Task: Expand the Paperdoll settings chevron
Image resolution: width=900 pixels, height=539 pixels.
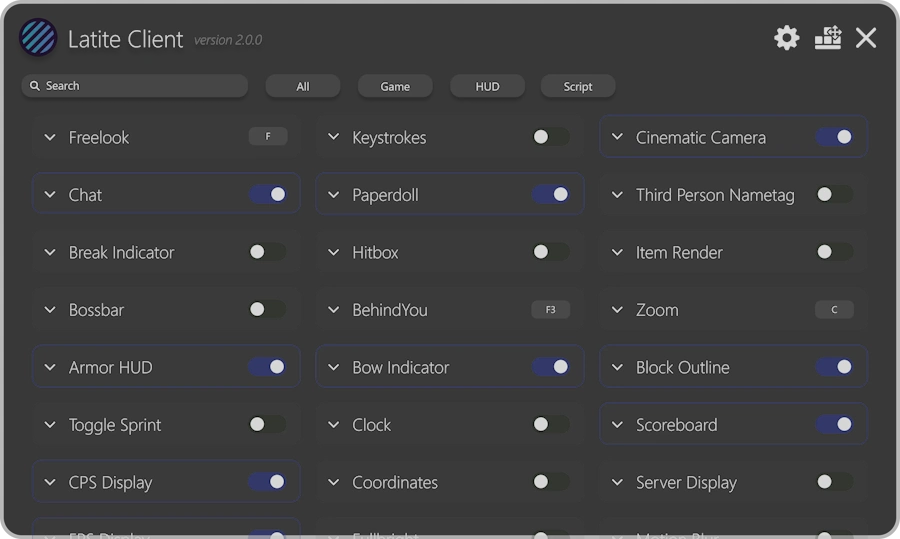Action: pyautogui.click(x=333, y=195)
